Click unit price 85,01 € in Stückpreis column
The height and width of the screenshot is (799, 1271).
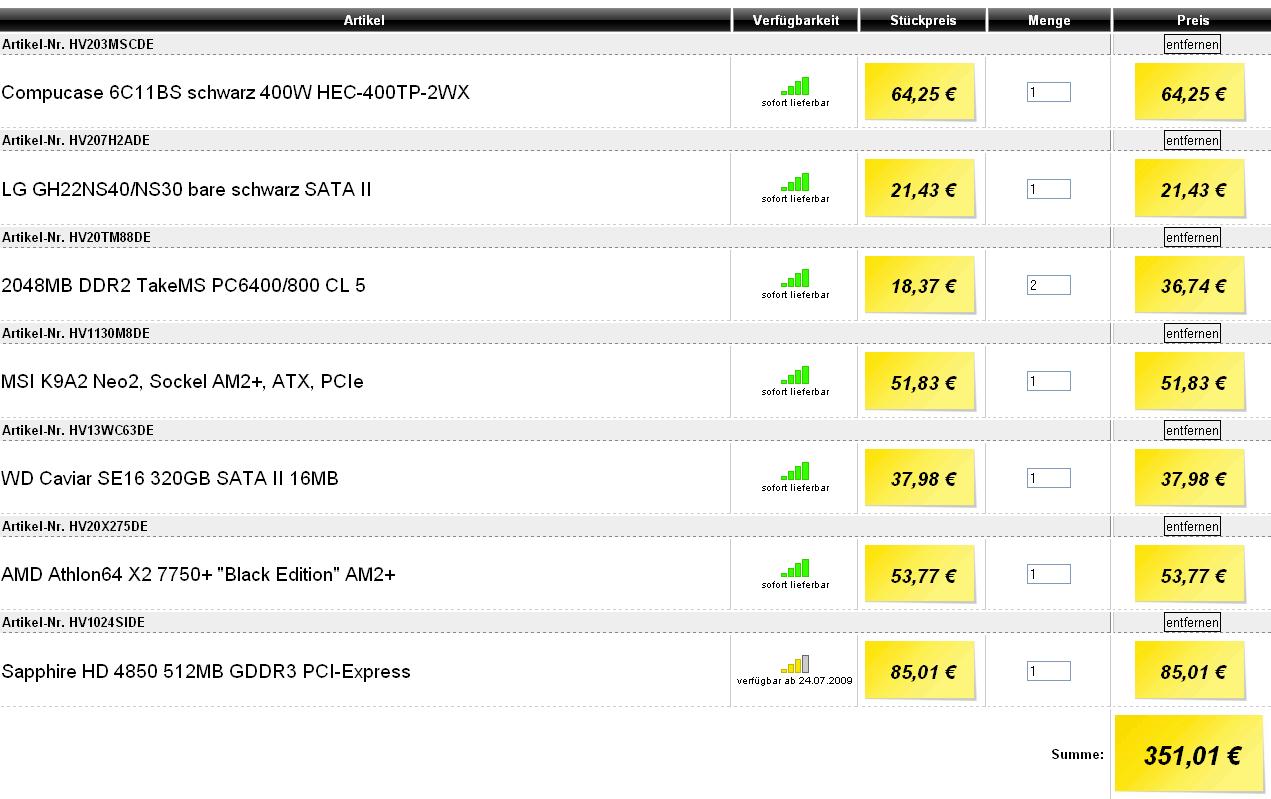920,671
